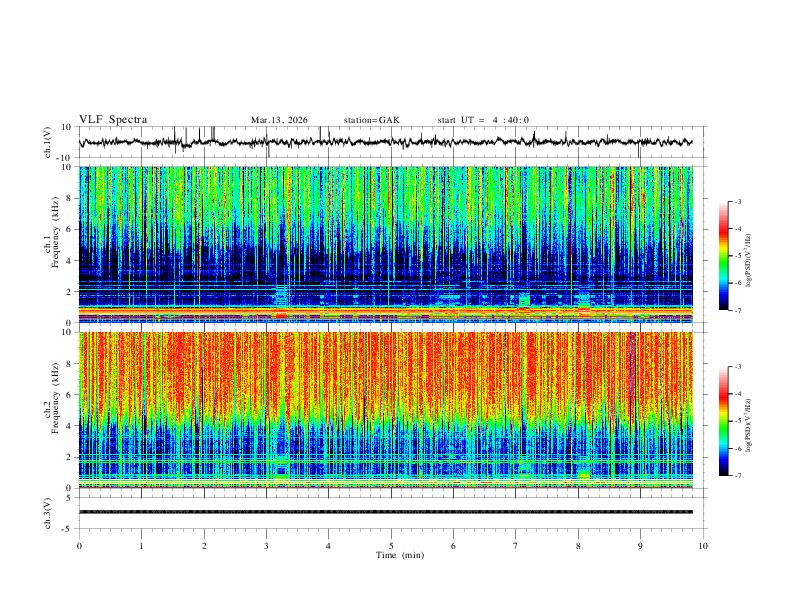
Task: Click the time axis tick label "3"
Action: (266, 546)
